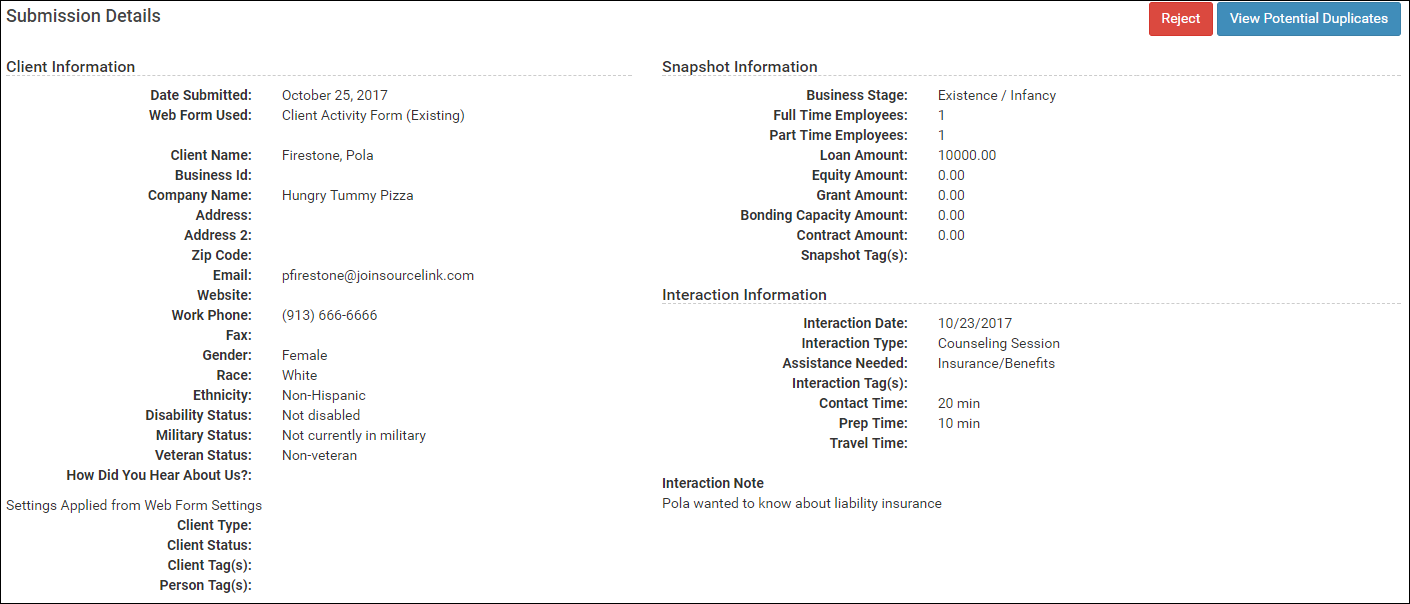This screenshot has height=604, width=1410.
Task: Select the Zip Code label
Action: 221,255
